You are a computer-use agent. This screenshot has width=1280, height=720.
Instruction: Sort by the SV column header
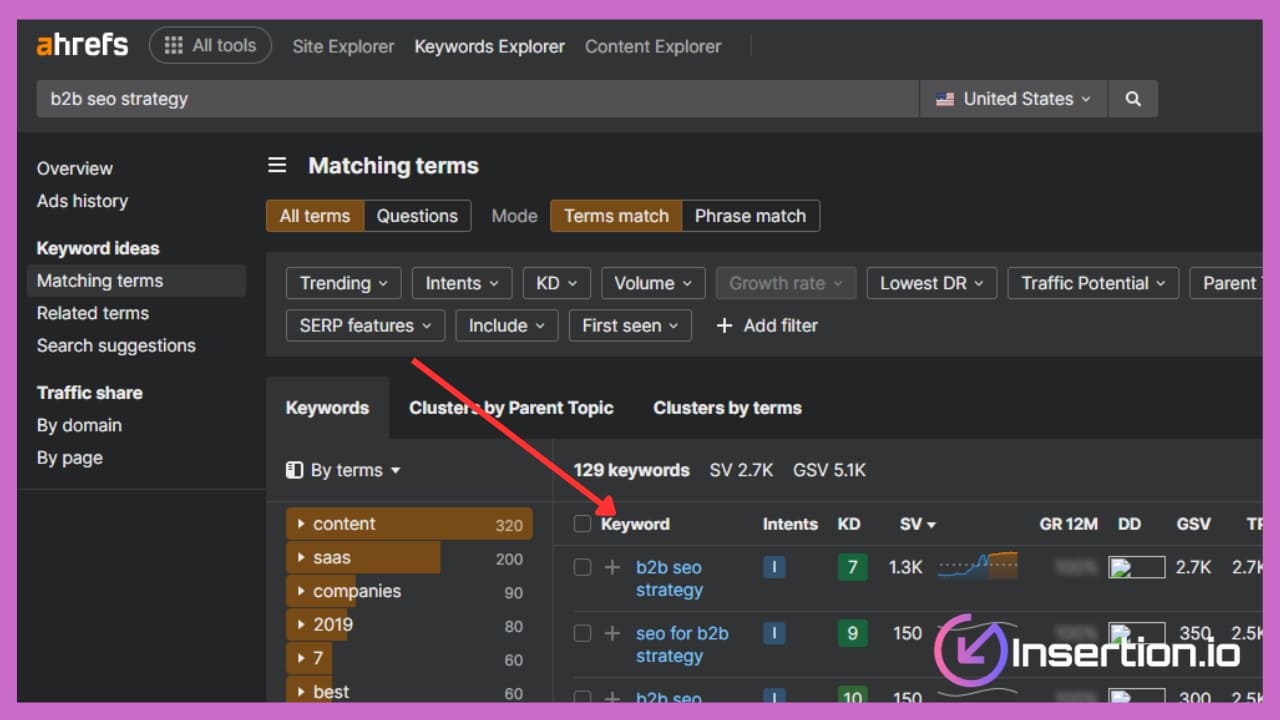tap(917, 524)
